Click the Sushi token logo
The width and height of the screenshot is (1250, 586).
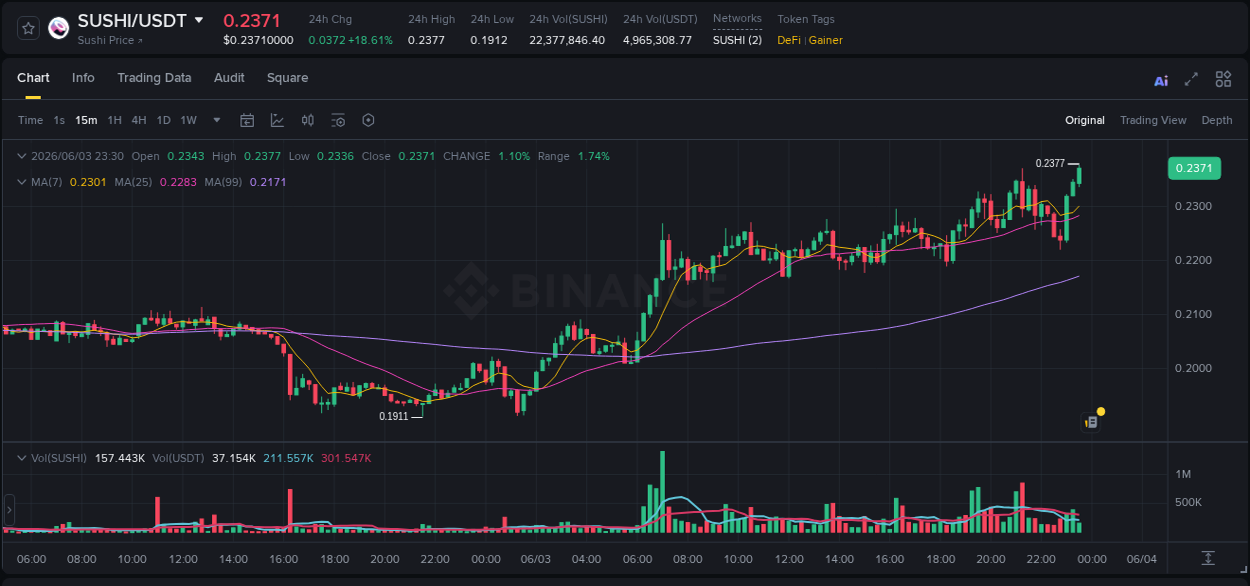pyautogui.click(x=59, y=28)
